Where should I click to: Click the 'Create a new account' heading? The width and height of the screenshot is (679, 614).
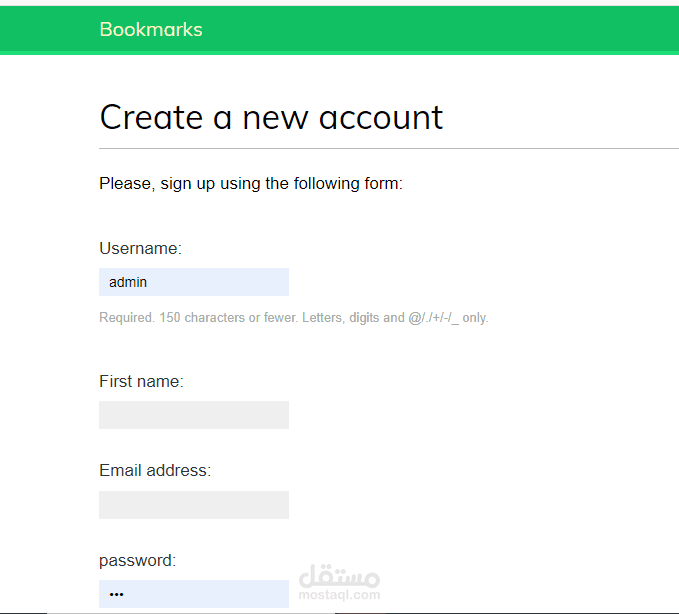tap(271, 117)
